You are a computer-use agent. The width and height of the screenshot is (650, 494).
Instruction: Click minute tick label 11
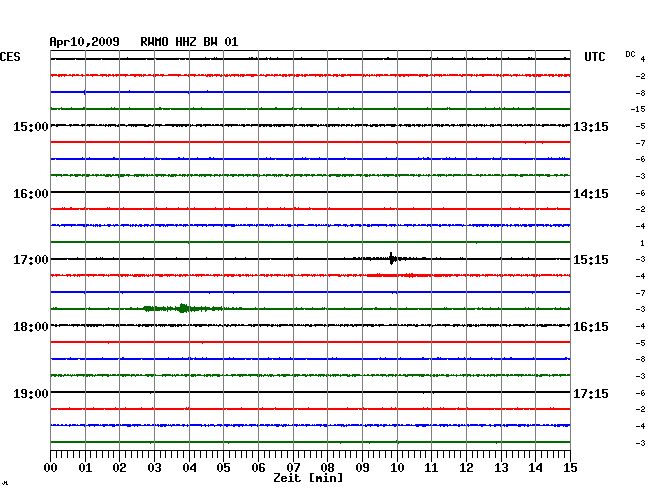tap(431, 468)
